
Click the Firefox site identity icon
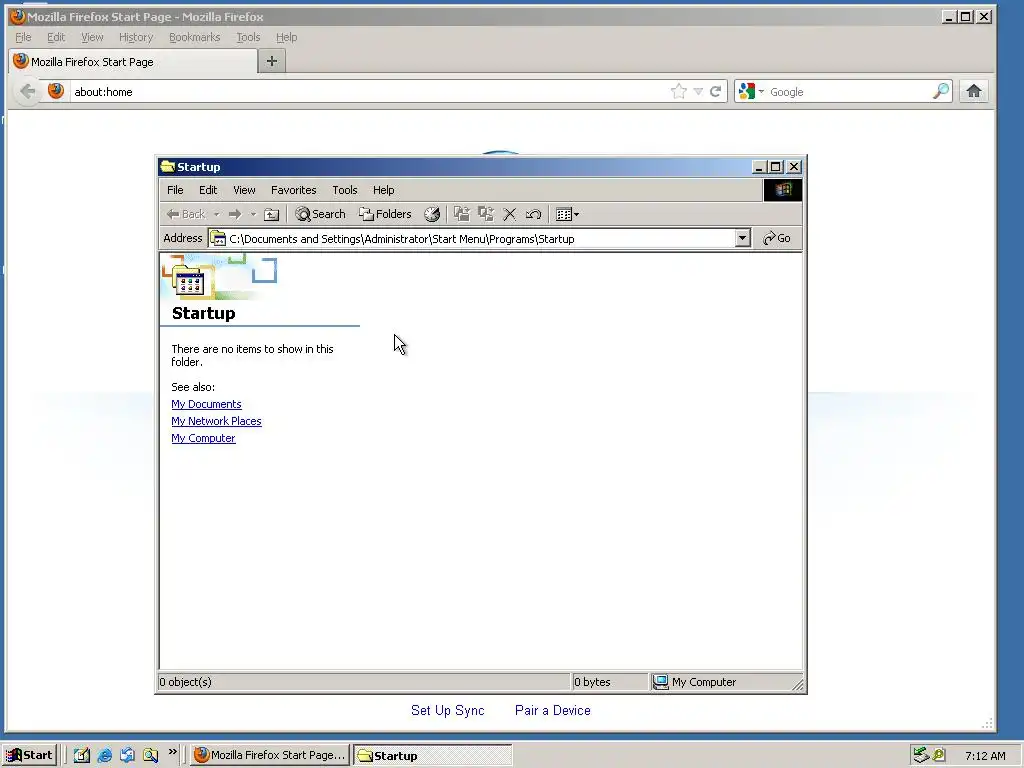[x=56, y=91]
